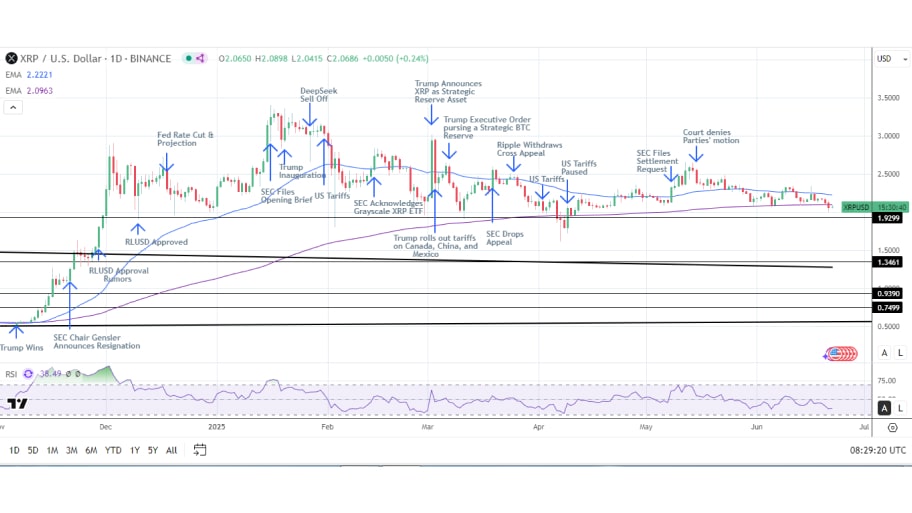
Task: Open the USD currency dropdown
Action: click(x=892, y=59)
